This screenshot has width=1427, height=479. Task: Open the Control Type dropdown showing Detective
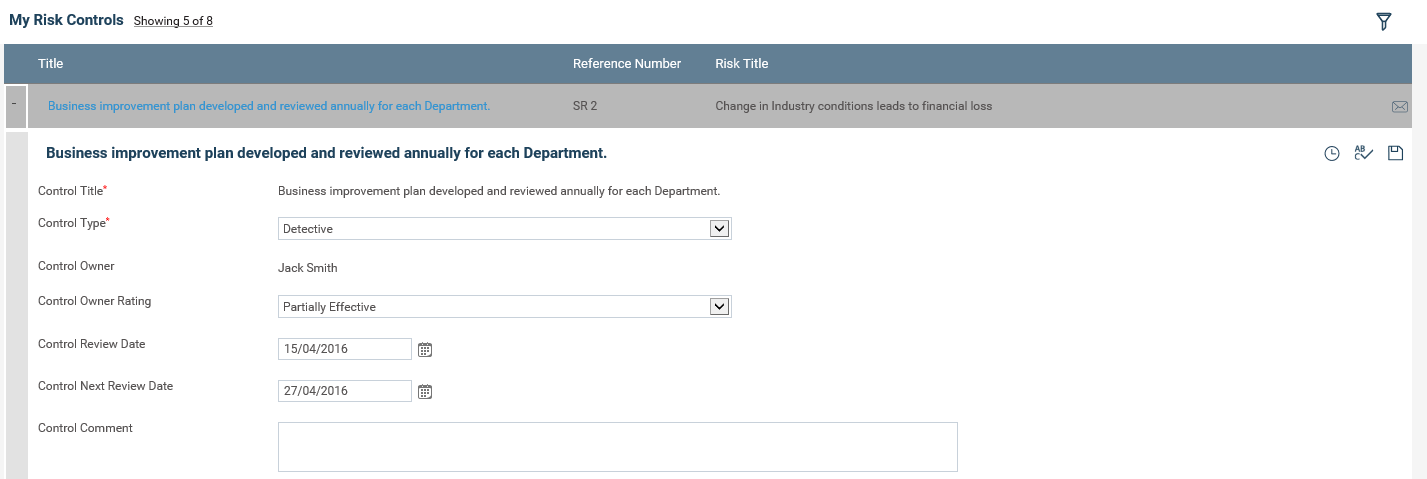(x=505, y=229)
